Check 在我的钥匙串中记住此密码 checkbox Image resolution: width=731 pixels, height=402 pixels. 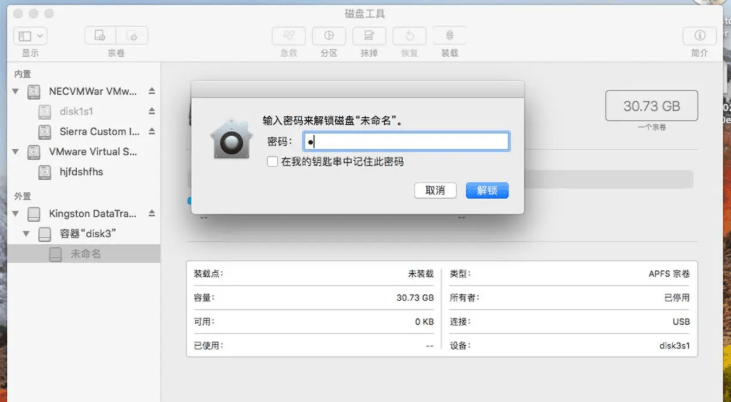272,162
